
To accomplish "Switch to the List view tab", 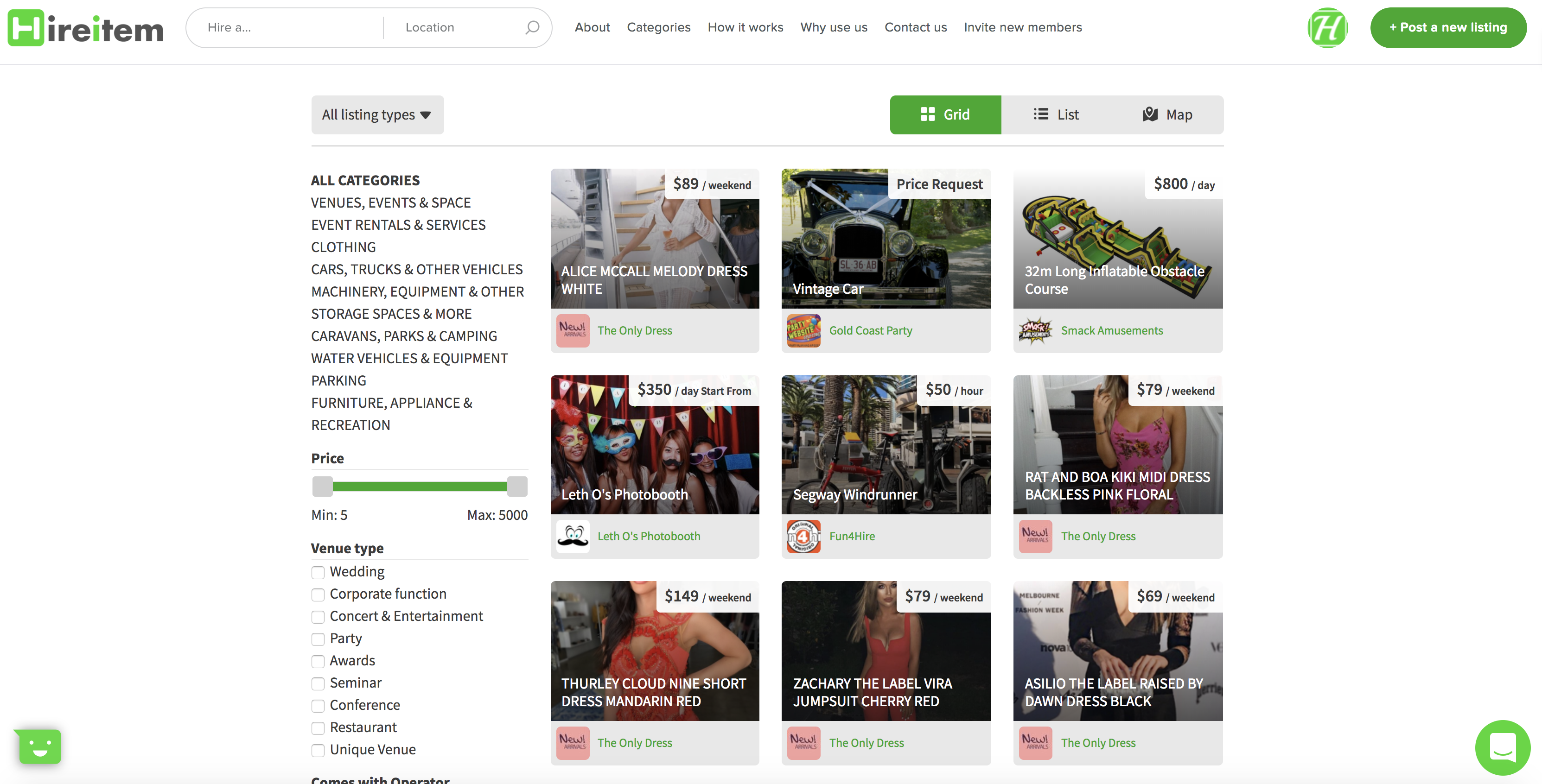I will tap(1056, 115).
